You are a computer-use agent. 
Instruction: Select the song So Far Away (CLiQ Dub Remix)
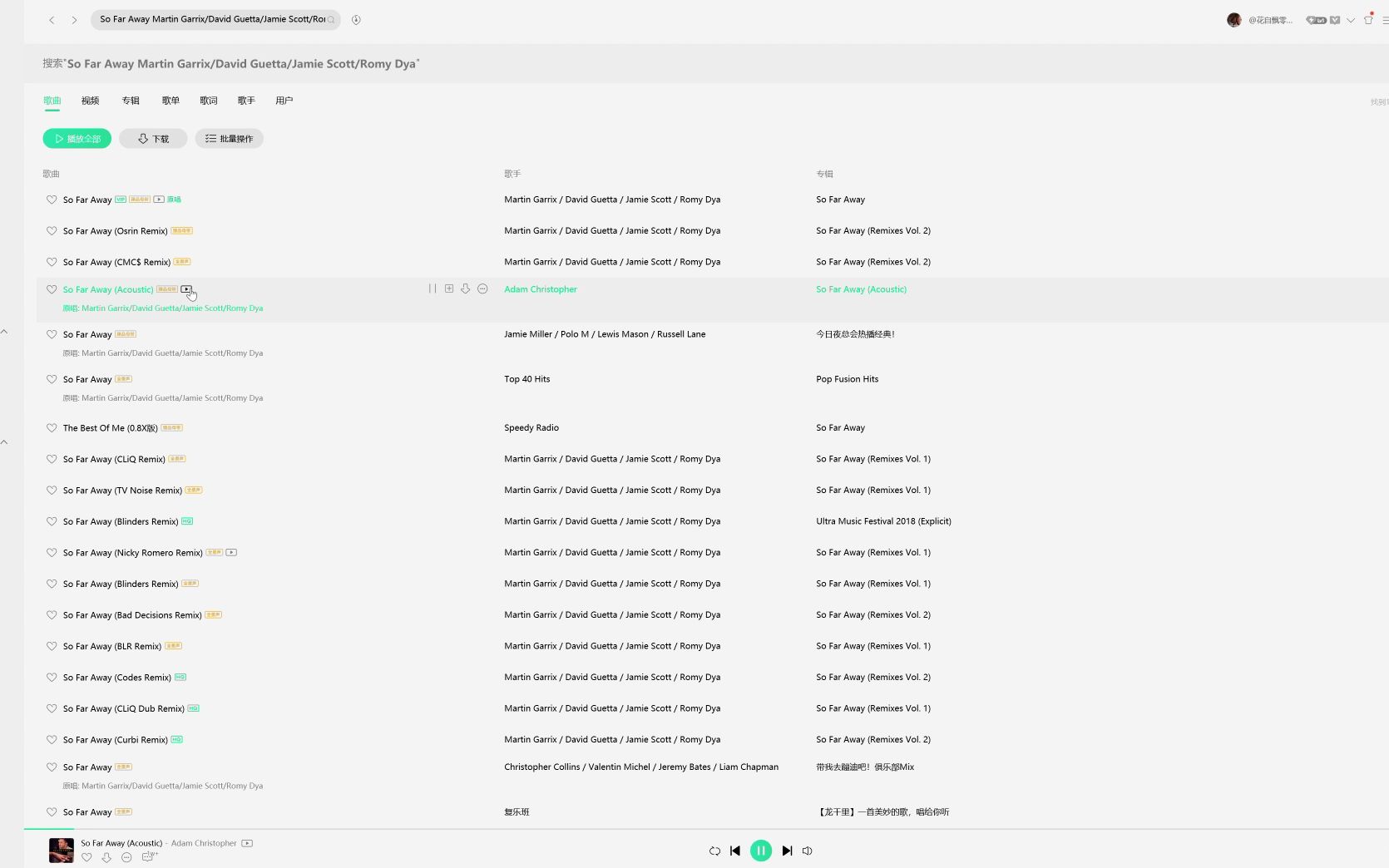click(x=124, y=708)
